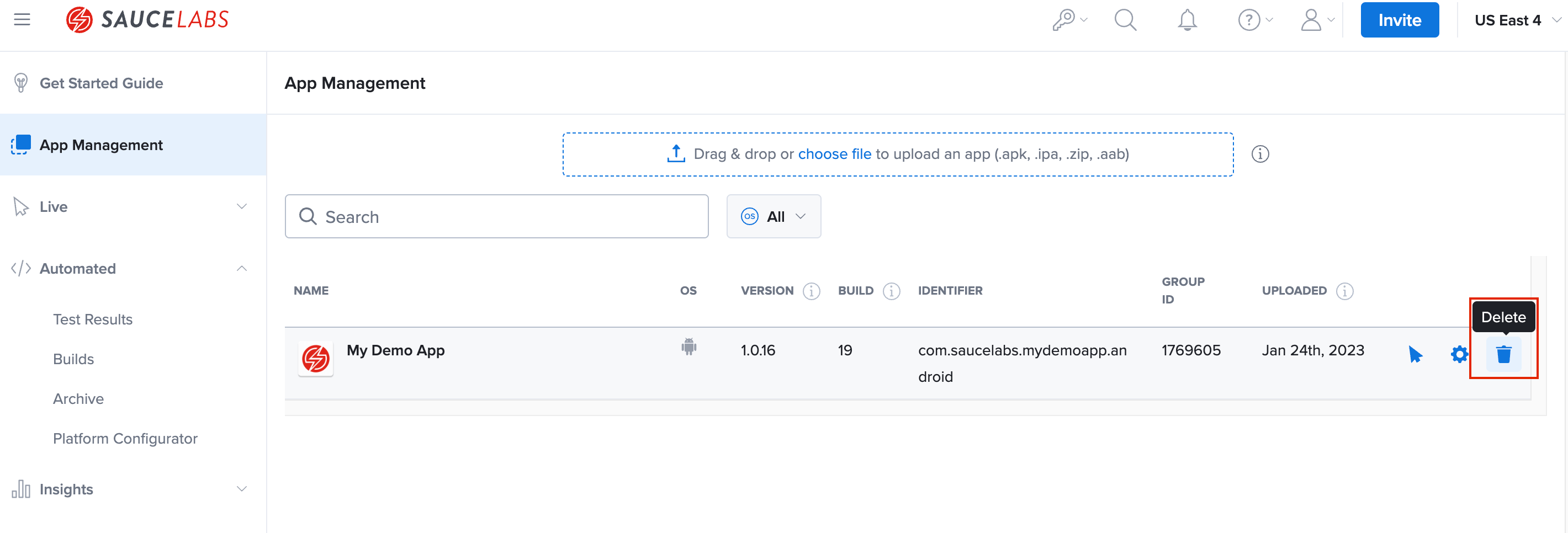Open settings gear for My Demo App

pos(1459,354)
